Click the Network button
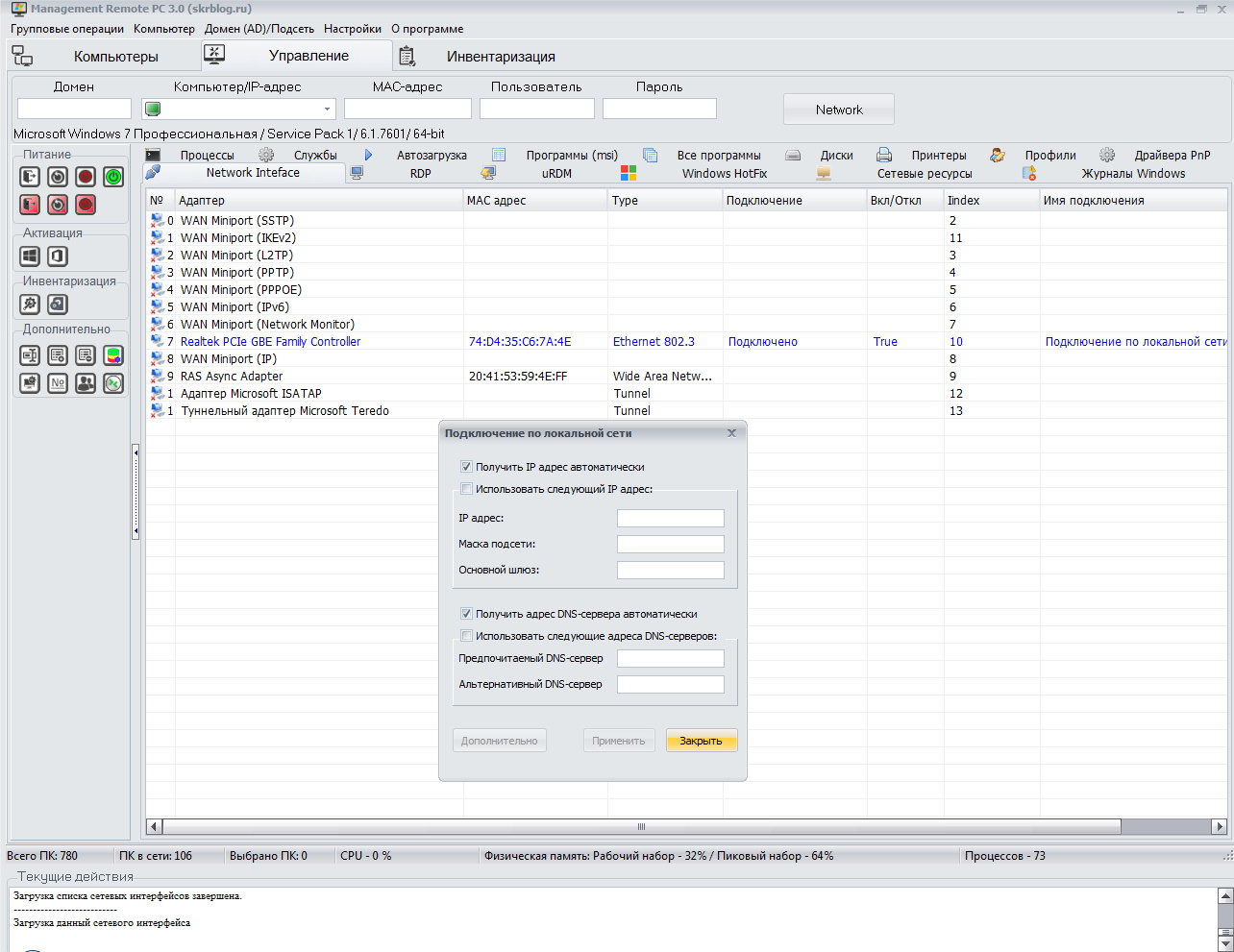1234x952 pixels. tap(839, 110)
